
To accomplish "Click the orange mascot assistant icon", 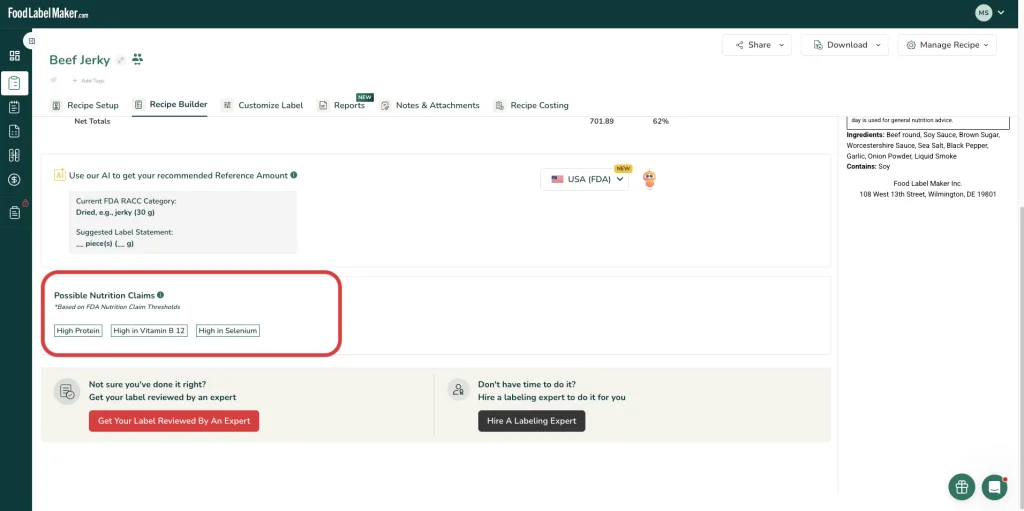I will pos(649,179).
